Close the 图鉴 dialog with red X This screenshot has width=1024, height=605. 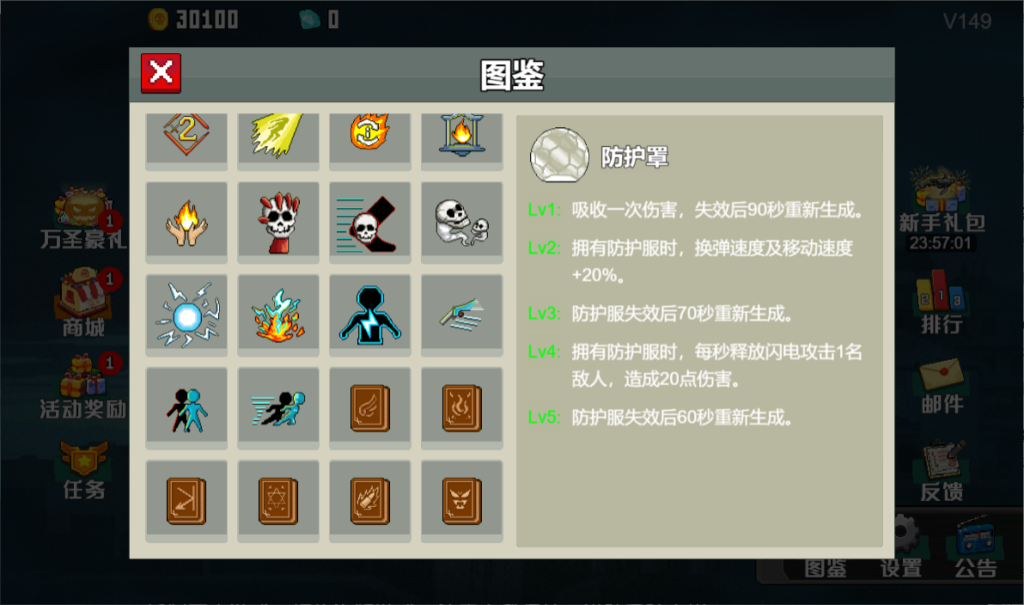pos(161,73)
